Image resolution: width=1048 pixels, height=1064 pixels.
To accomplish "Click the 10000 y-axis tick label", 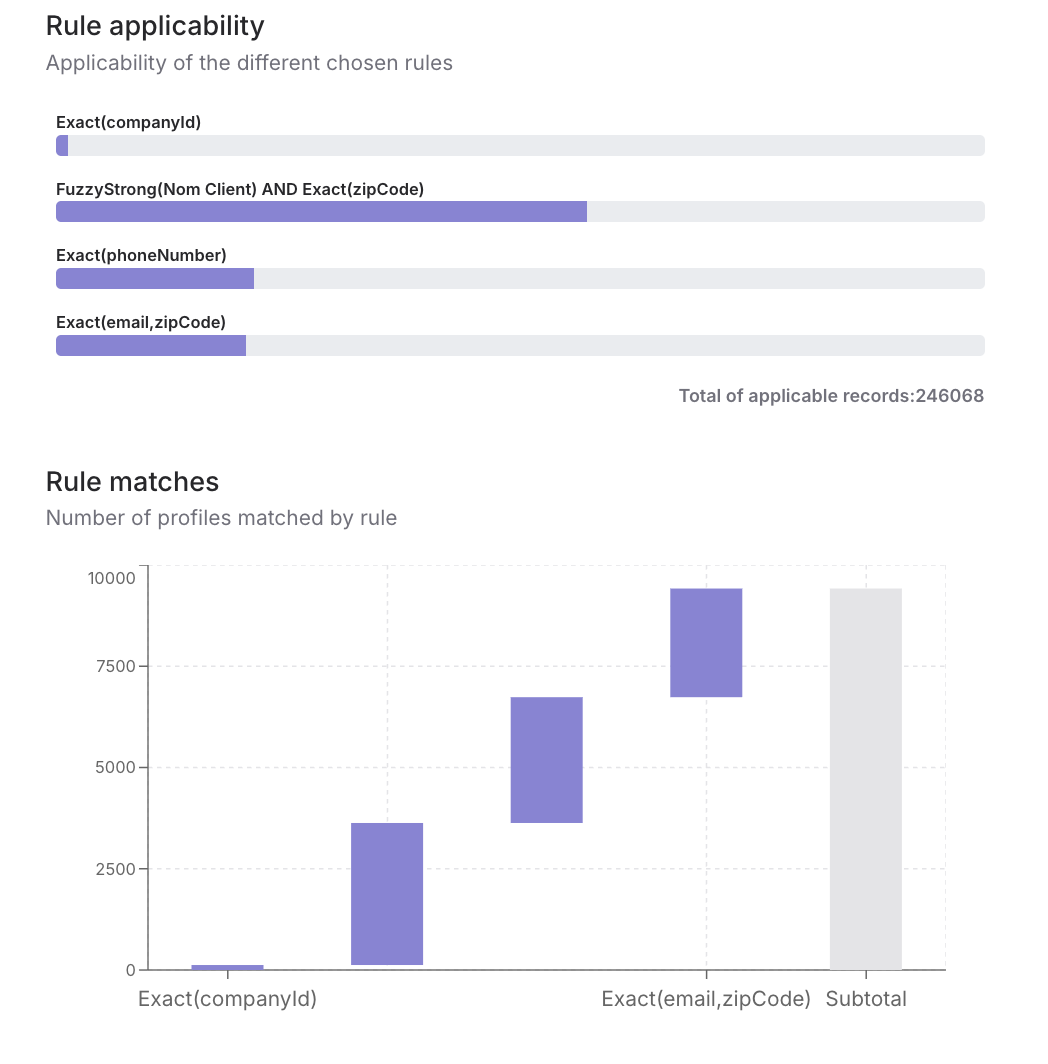I will (x=111, y=578).
